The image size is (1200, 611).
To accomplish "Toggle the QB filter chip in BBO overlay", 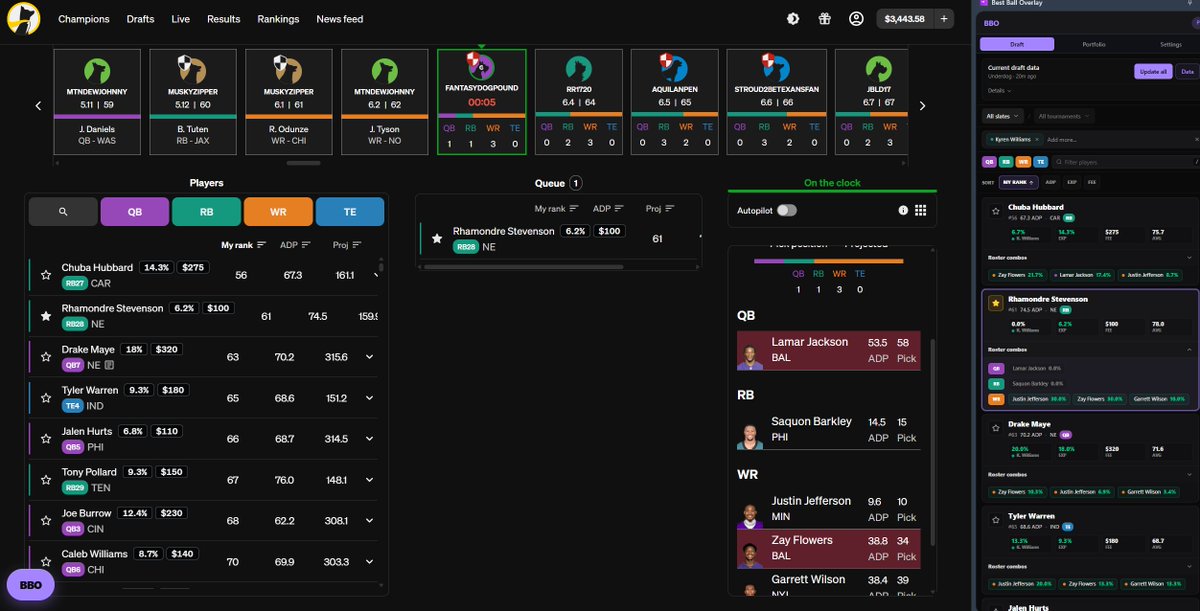I will click(x=990, y=161).
